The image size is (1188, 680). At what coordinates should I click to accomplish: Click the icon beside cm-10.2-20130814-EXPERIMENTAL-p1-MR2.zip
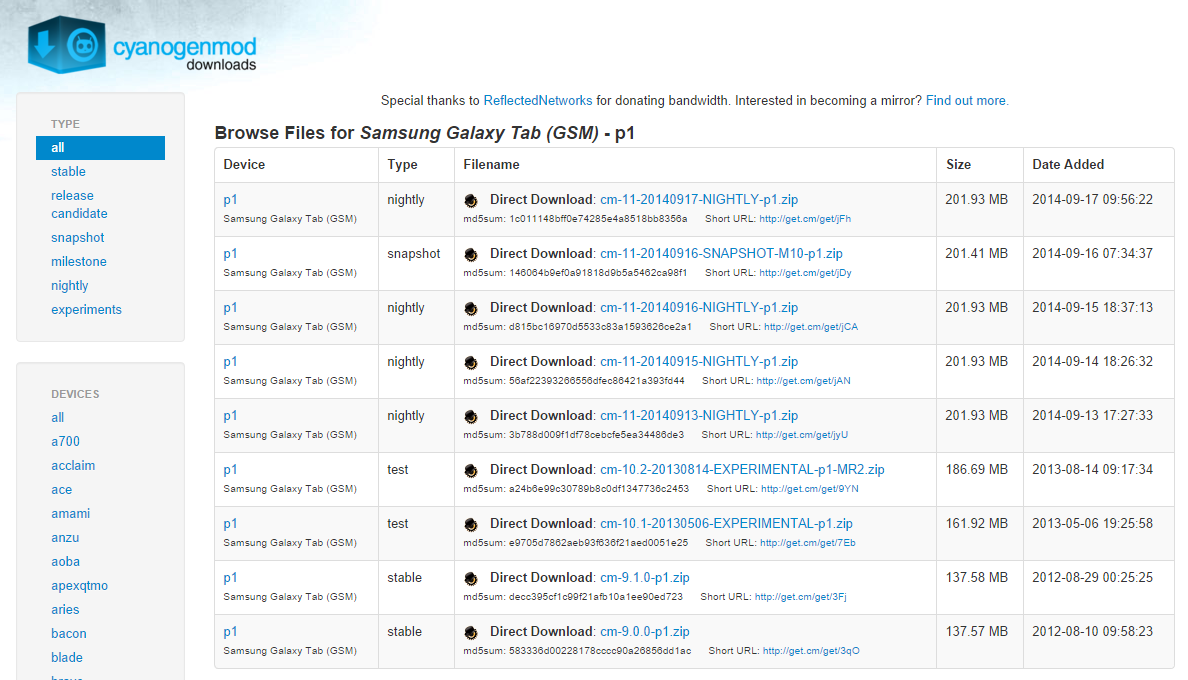[471, 470]
